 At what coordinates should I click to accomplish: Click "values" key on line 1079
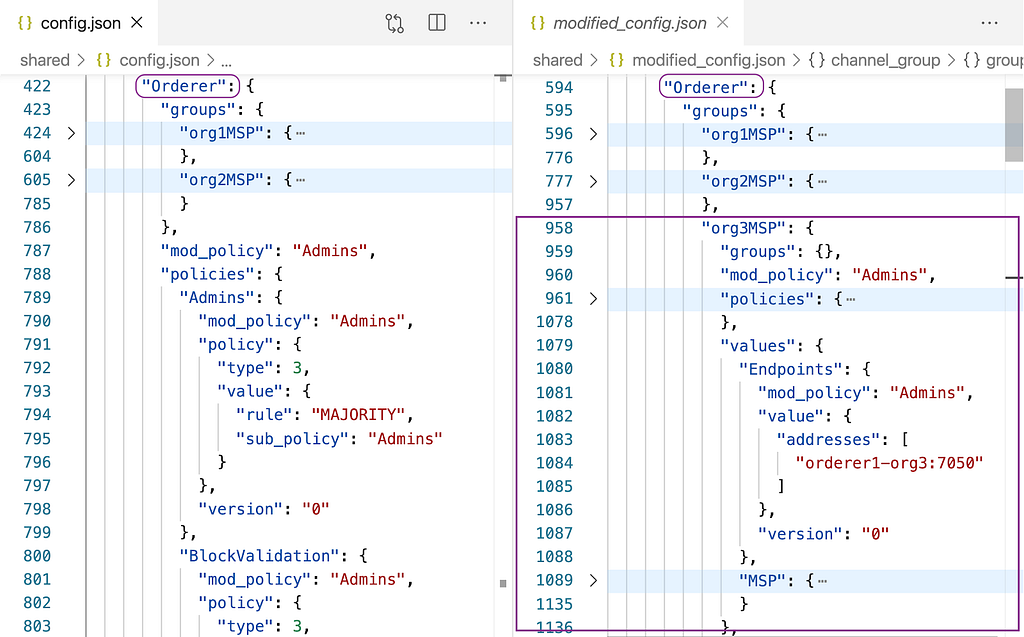[758, 346]
